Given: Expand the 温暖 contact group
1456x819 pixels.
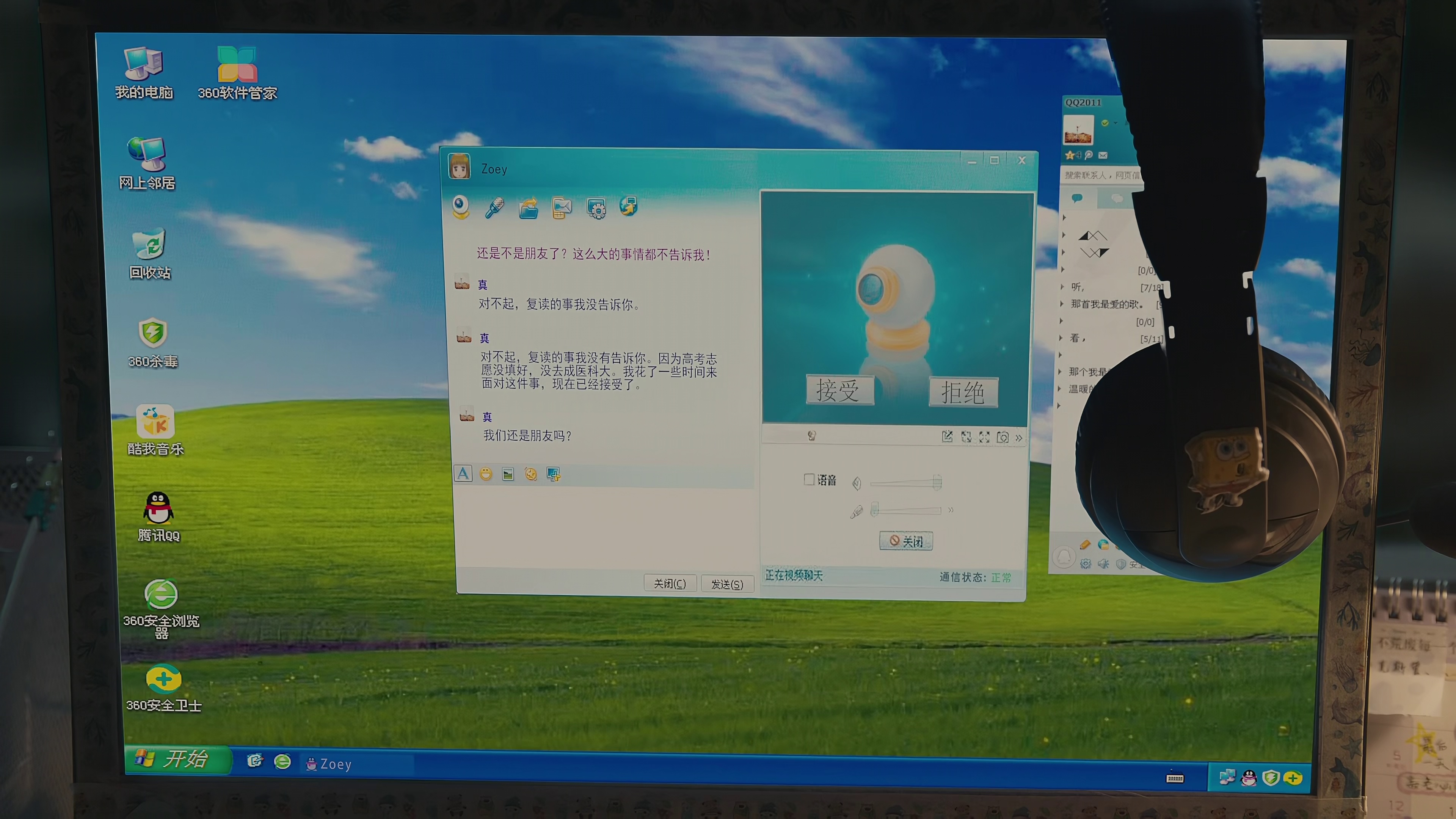Looking at the screenshot, I should [1059, 388].
